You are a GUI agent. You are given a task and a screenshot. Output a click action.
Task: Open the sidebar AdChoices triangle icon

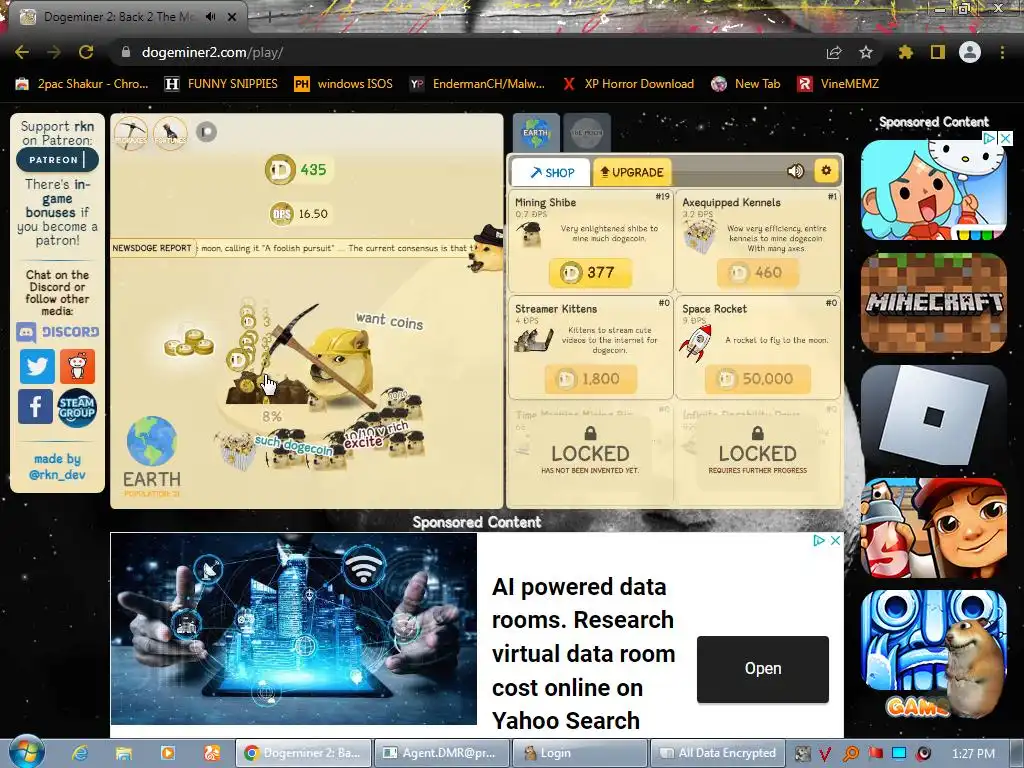click(x=990, y=138)
